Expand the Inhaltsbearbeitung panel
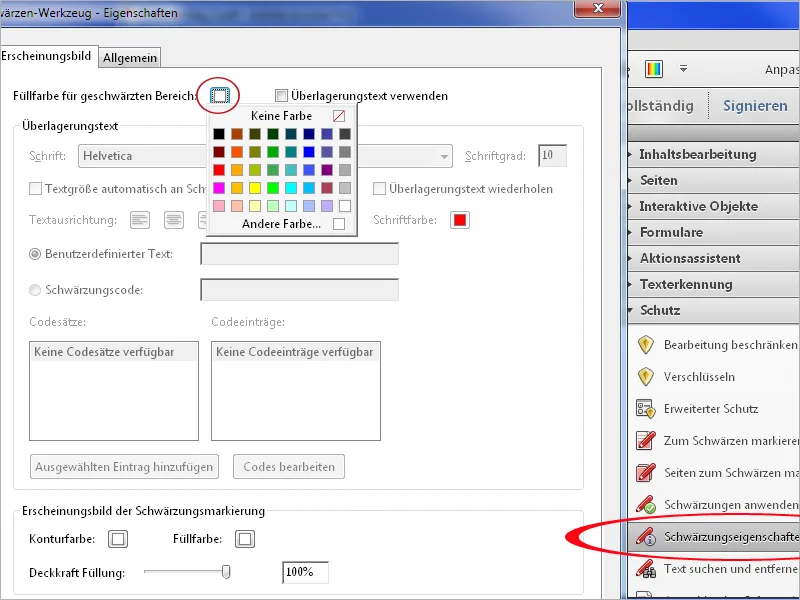The height and width of the screenshot is (600, 800). tap(713, 154)
